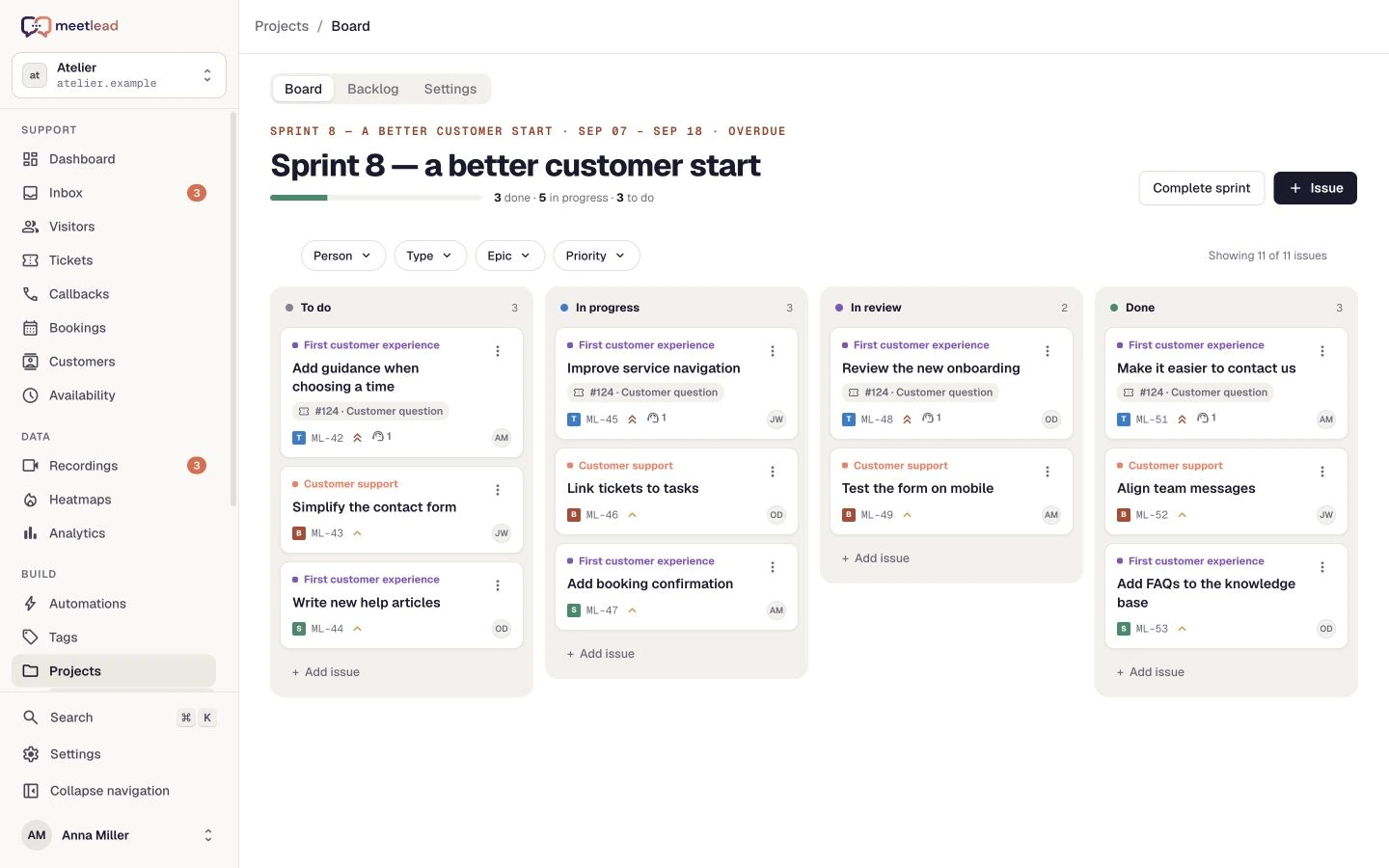Image resolution: width=1389 pixels, height=868 pixels.
Task: Click the Bookings calendar icon
Action: click(31, 328)
